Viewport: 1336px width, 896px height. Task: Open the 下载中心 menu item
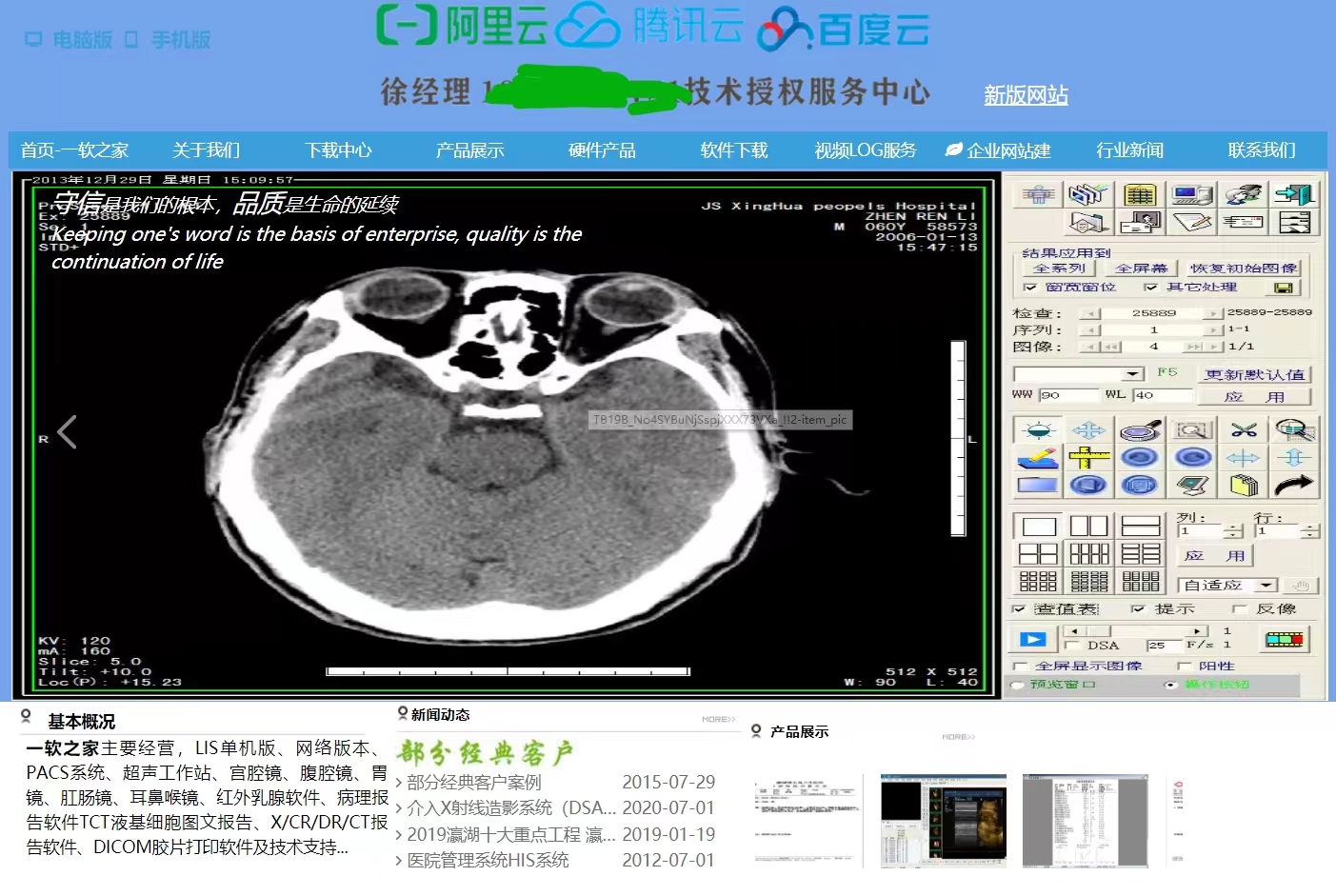pyautogui.click(x=338, y=150)
